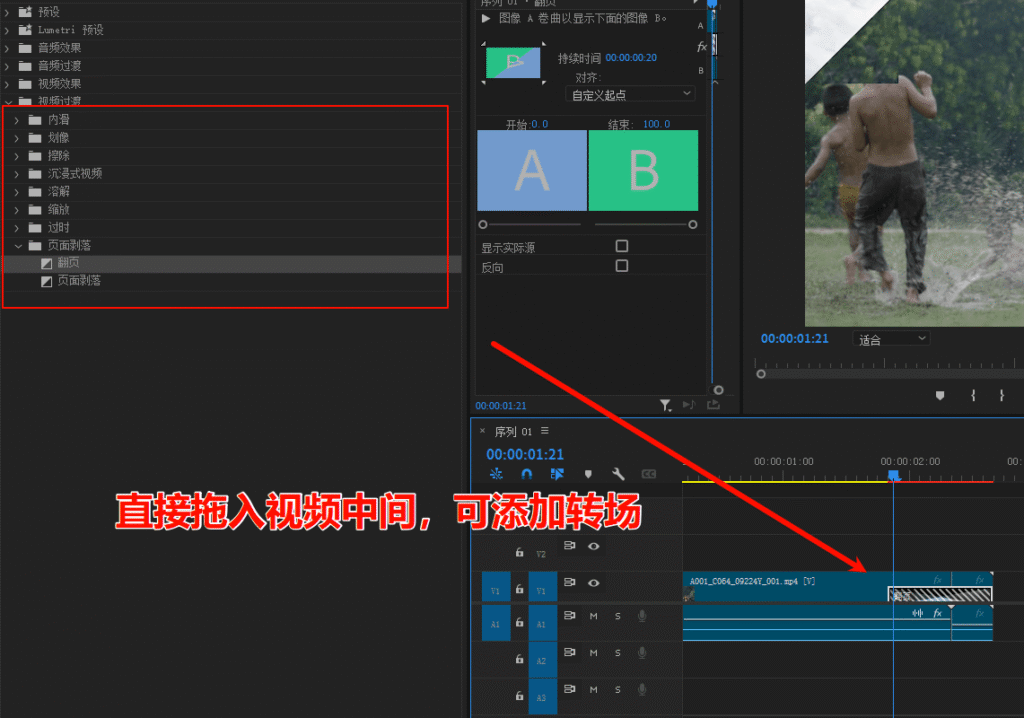Enable the 反向 checkbox
The height and width of the screenshot is (718, 1024).
pyautogui.click(x=621, y=267)
